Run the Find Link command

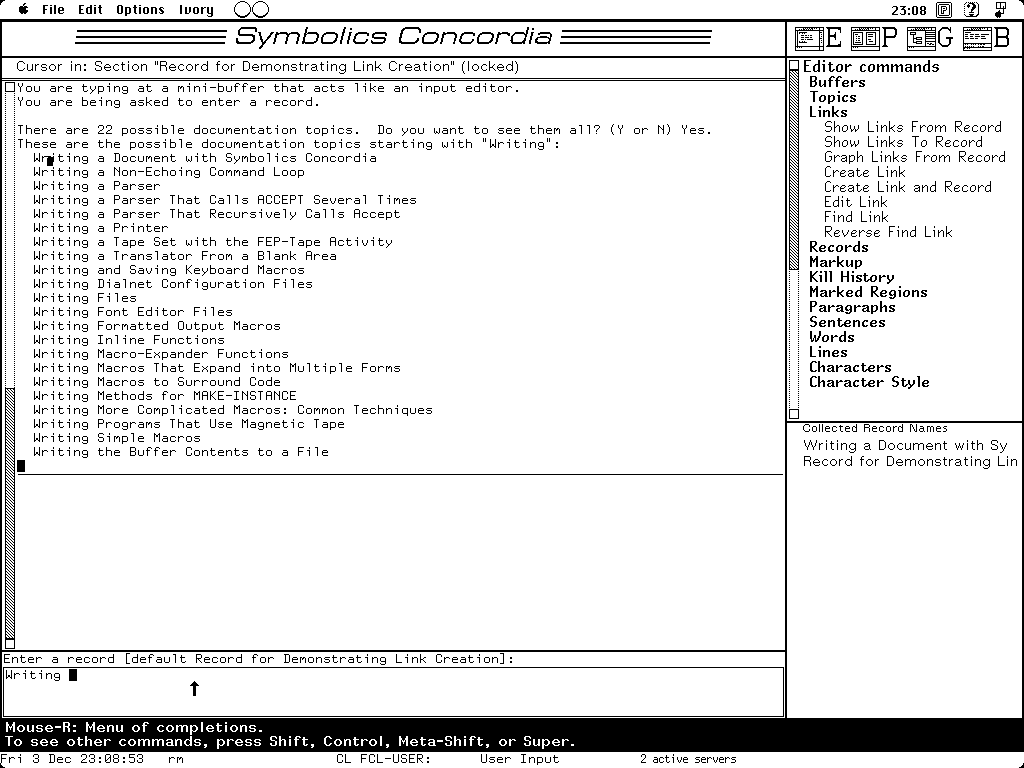click(x=856, y=217)
